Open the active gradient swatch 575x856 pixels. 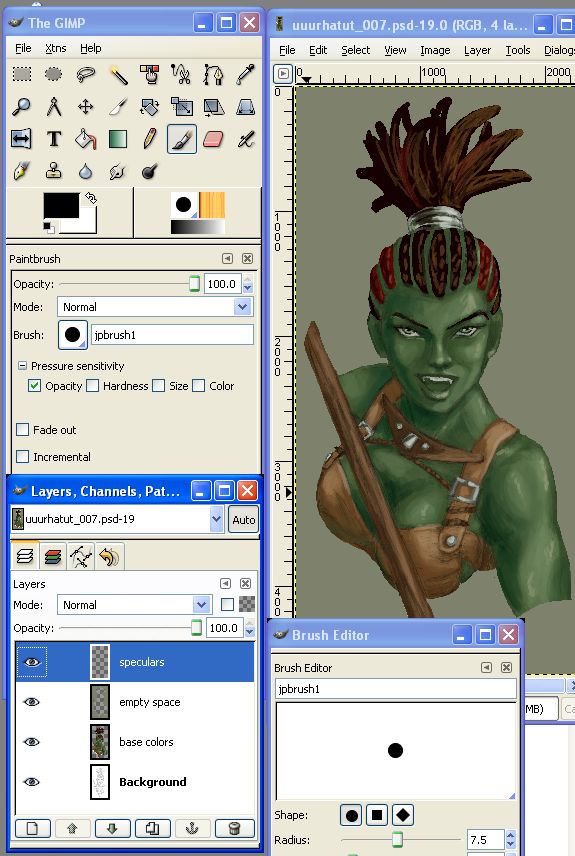(x=198, y=227)
